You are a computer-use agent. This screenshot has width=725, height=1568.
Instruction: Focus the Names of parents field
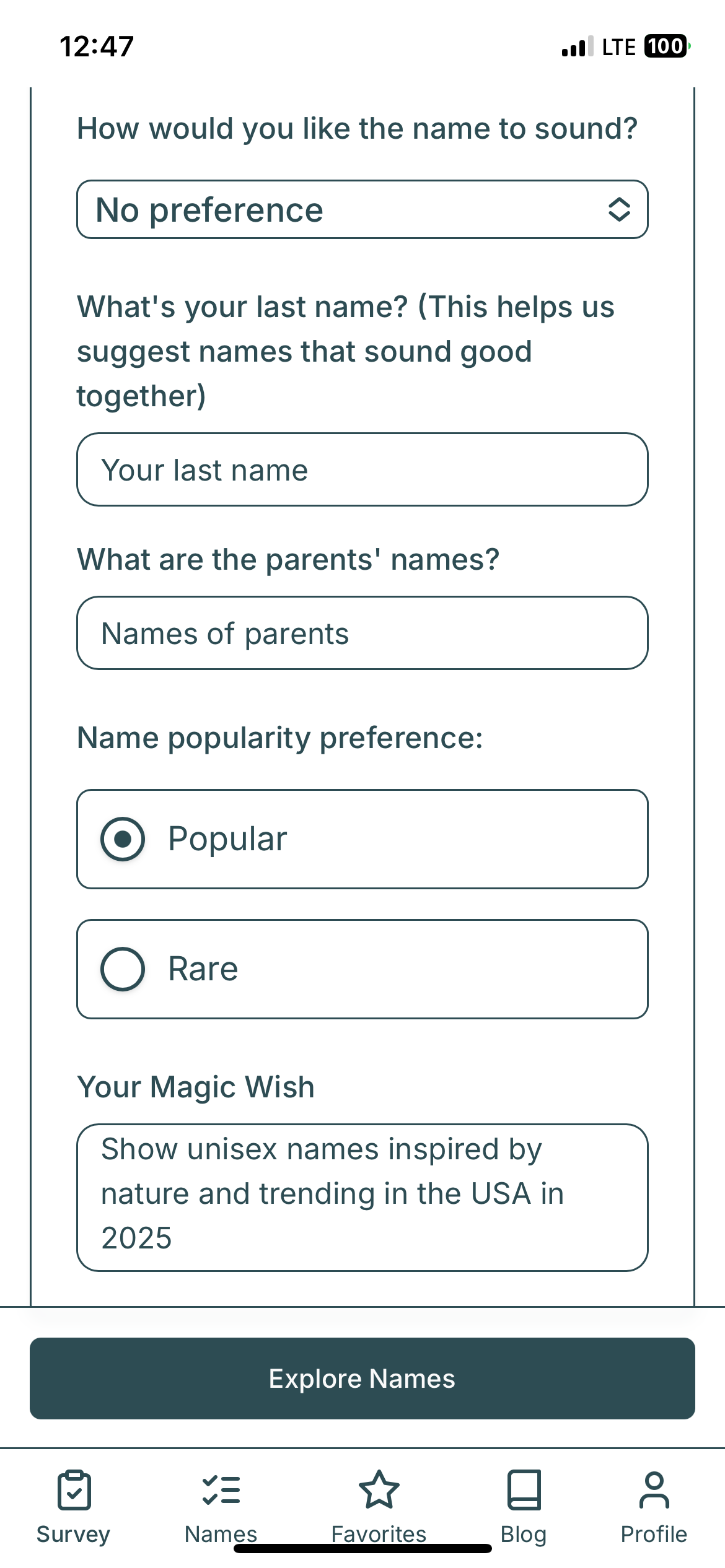(362, 633)
